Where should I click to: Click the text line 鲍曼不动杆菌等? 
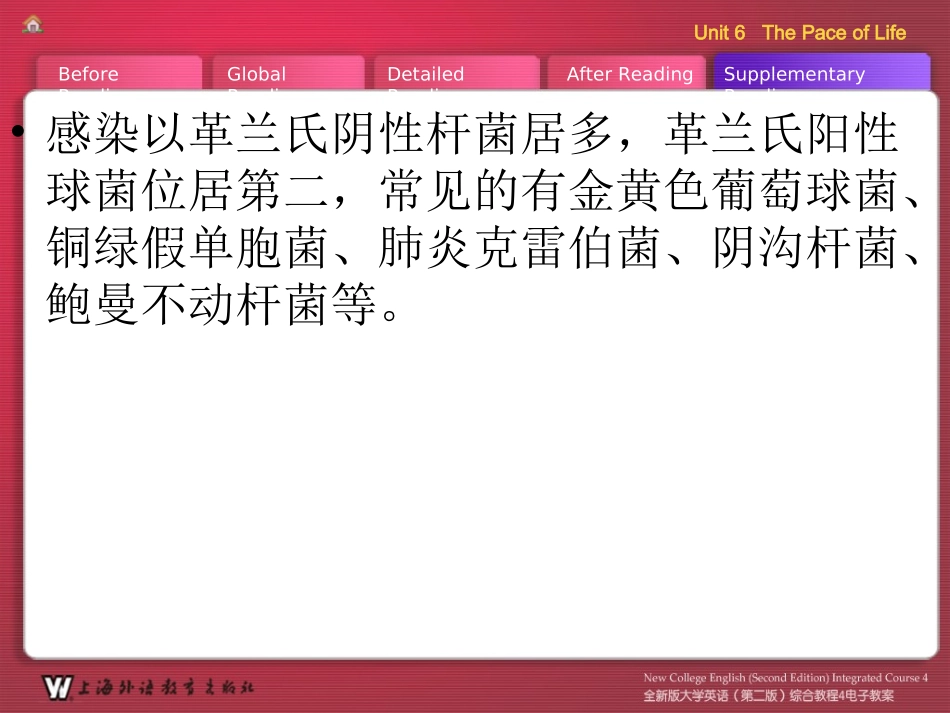pos(222,304)
